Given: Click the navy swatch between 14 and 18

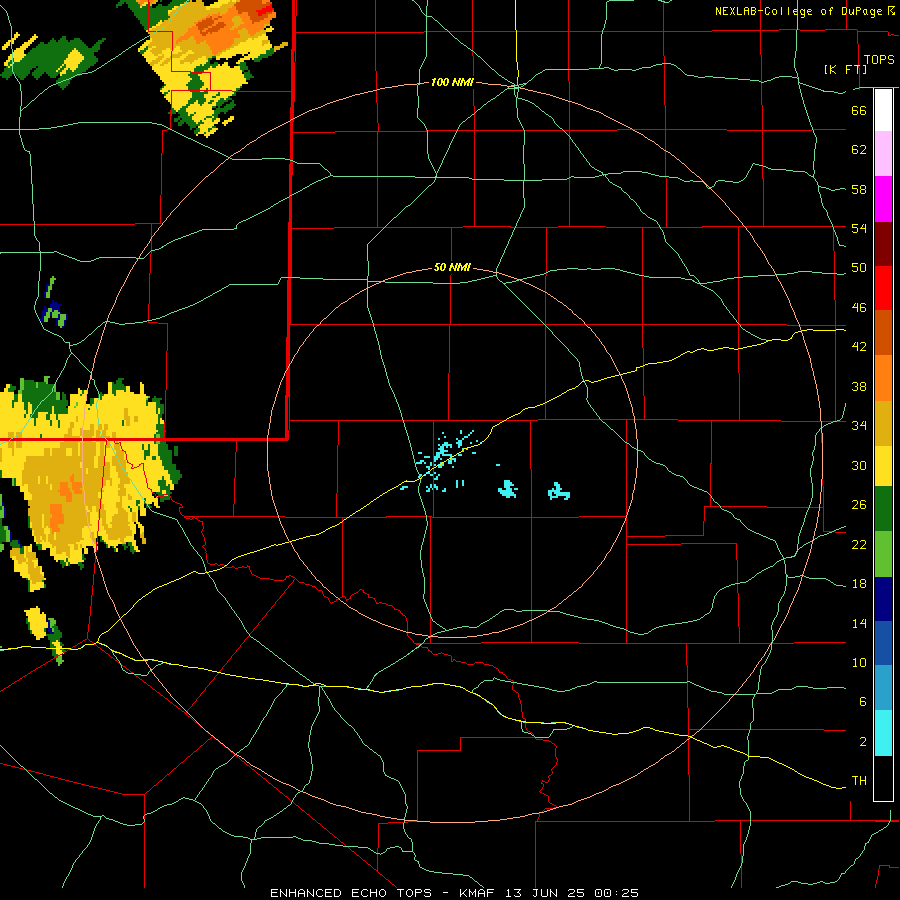Looking at the screenshot, I should pos(883,599).
